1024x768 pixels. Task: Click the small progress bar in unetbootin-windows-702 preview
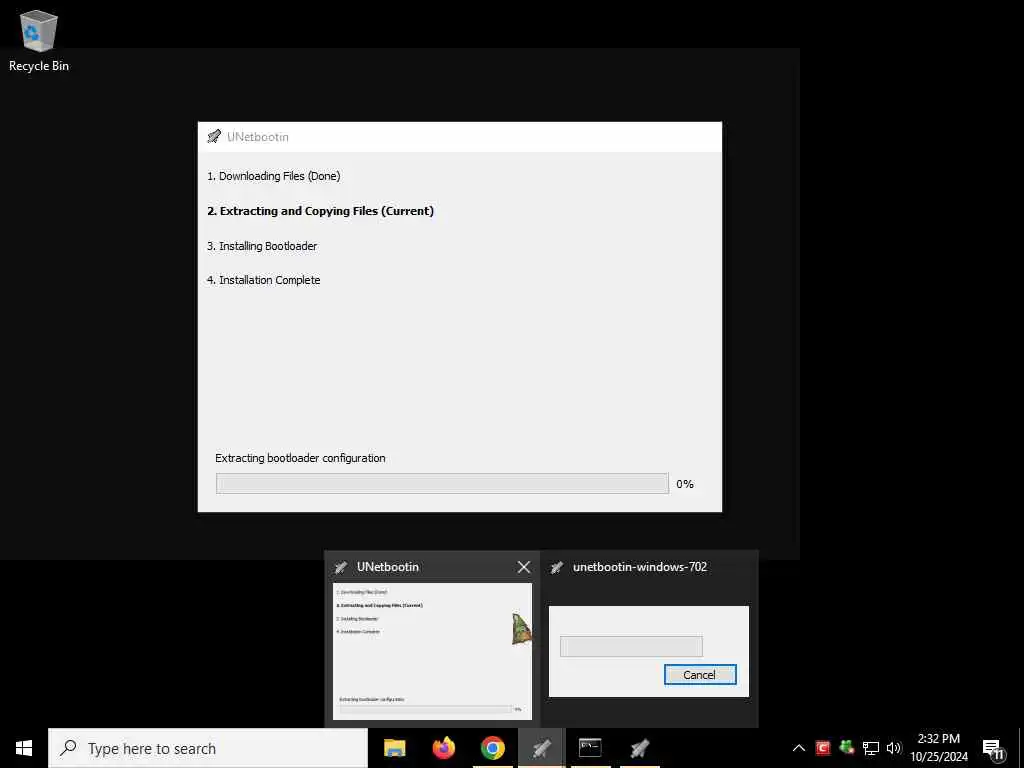(632, 647)
